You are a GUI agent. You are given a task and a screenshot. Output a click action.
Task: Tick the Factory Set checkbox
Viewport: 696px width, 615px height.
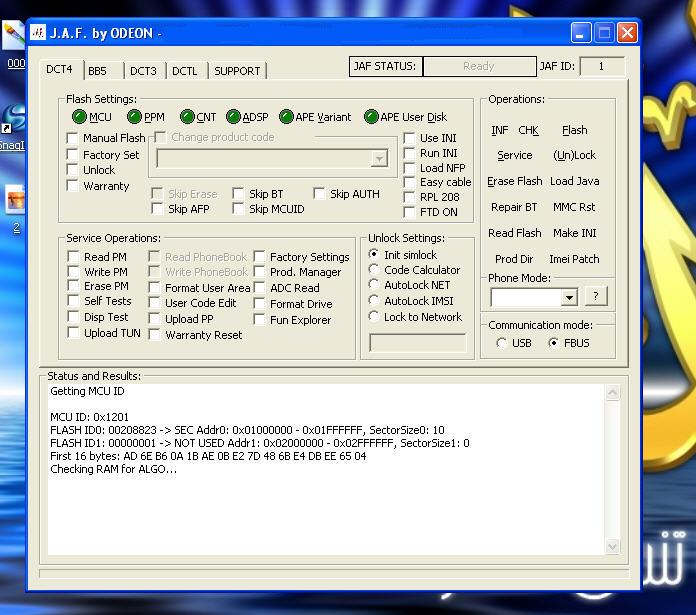72,154
